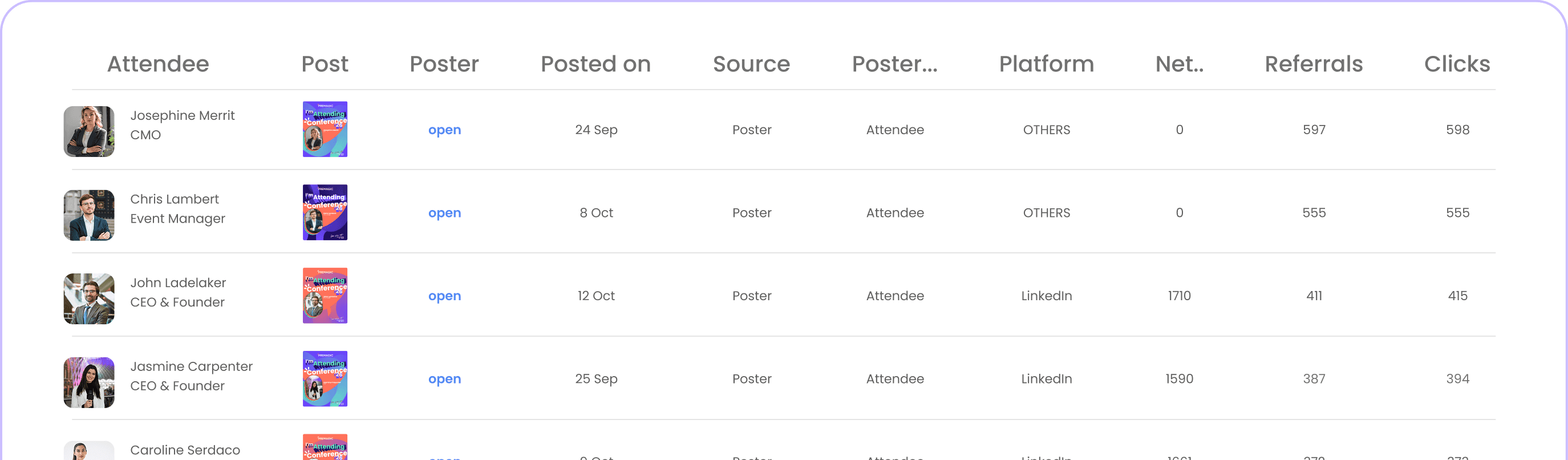This screenshot has width=1568, height=460.
Task: Click John Ladelaker's profile photo
Action: [89, 298]
